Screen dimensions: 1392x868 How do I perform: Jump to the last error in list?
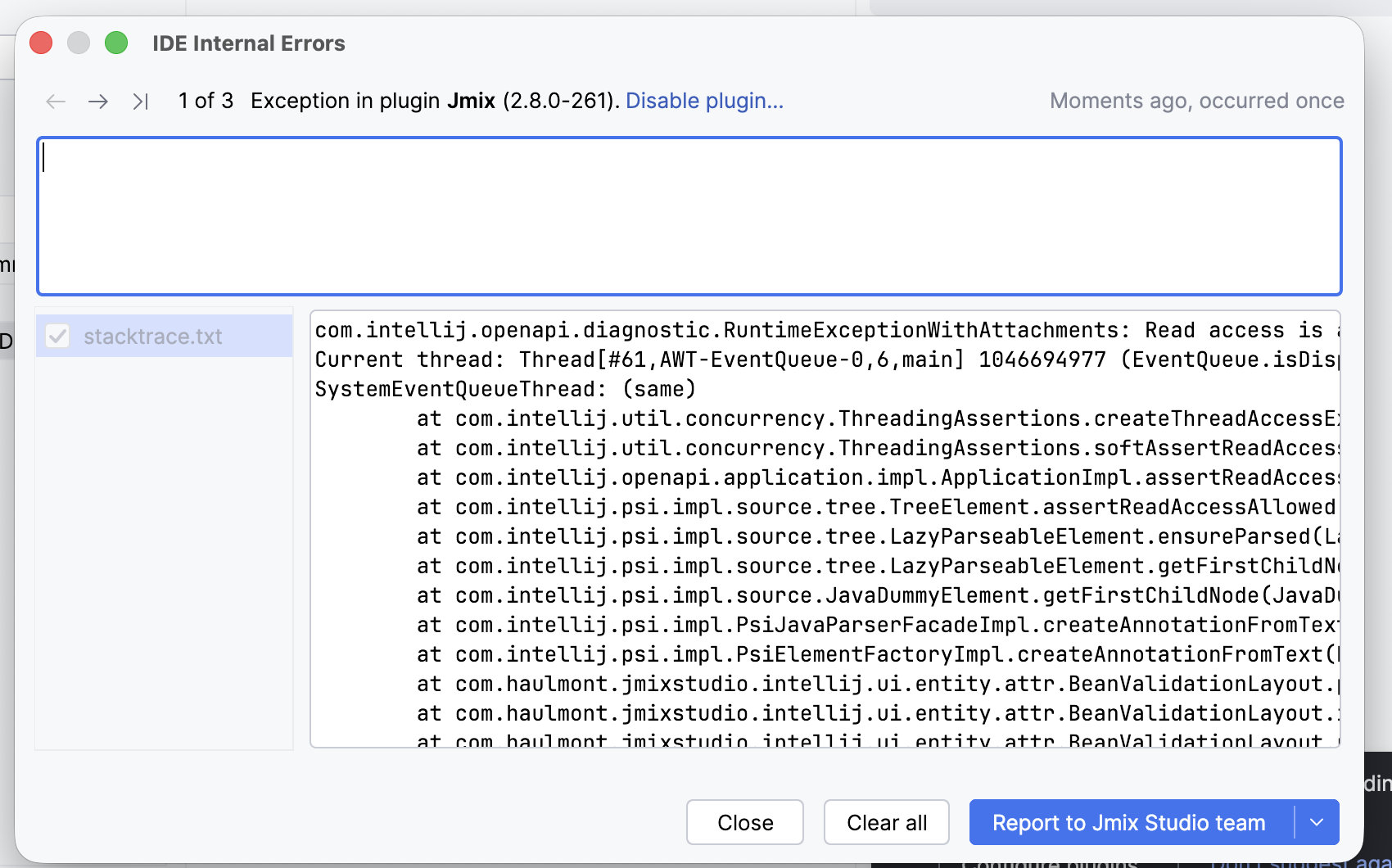[141, 102]
